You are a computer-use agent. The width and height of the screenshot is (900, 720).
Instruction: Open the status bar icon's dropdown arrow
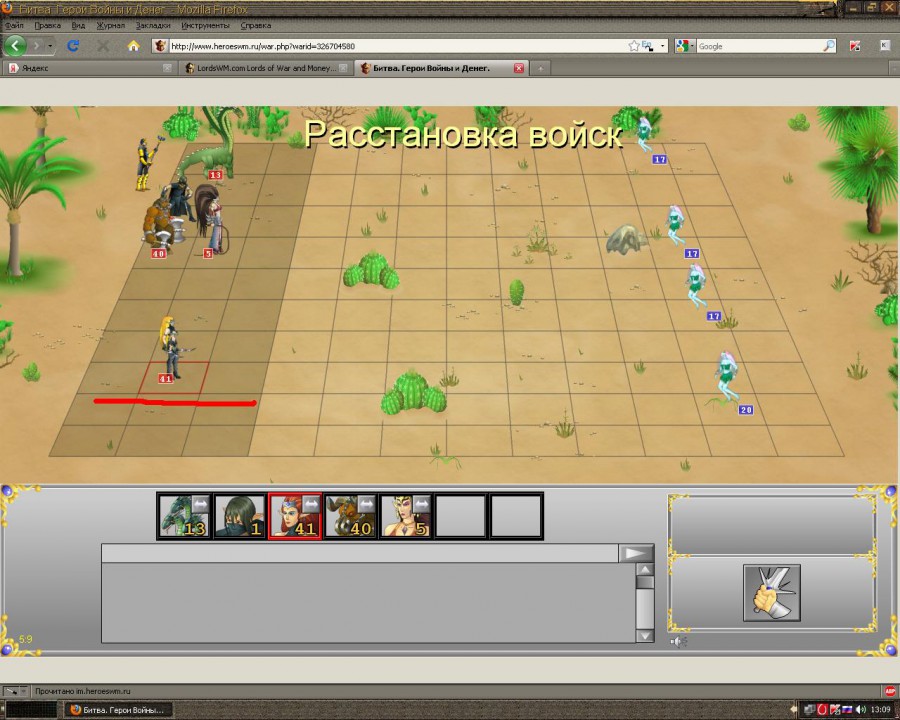[x=23, y=691]
